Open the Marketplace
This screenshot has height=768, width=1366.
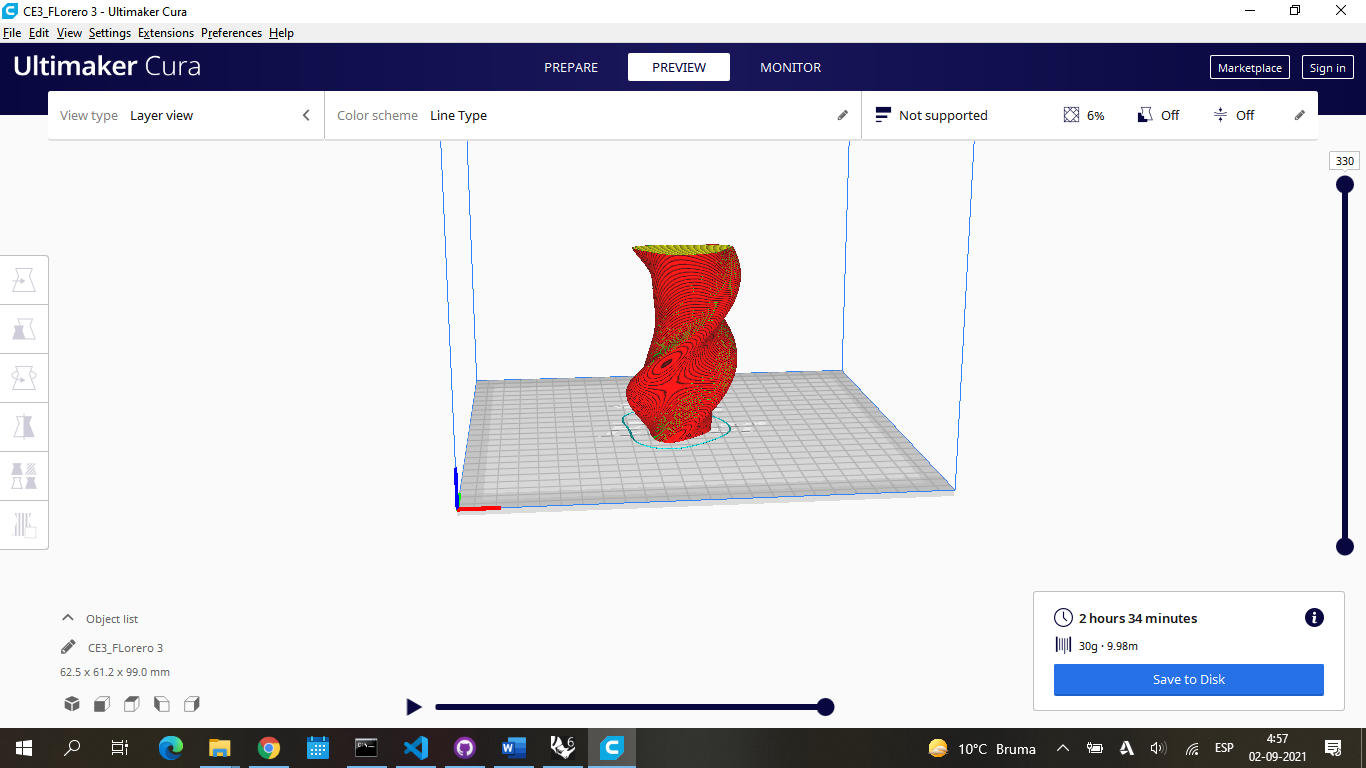click(x=1249, y=67)
